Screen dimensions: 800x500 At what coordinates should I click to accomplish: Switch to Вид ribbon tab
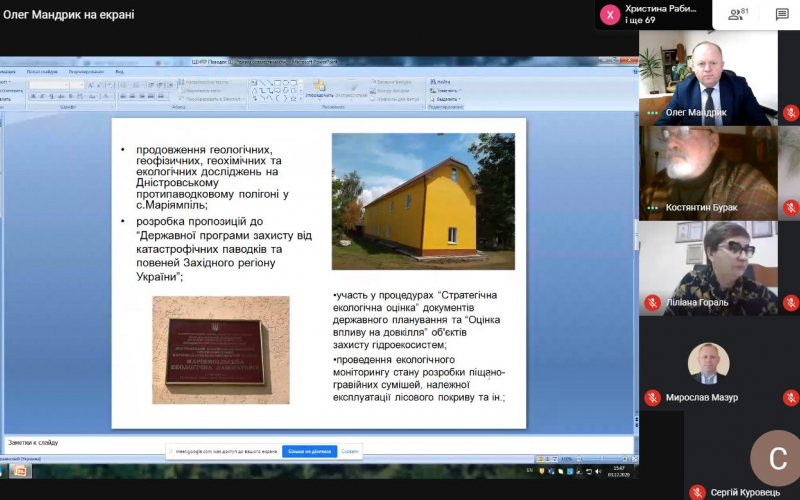click(119, 72)
